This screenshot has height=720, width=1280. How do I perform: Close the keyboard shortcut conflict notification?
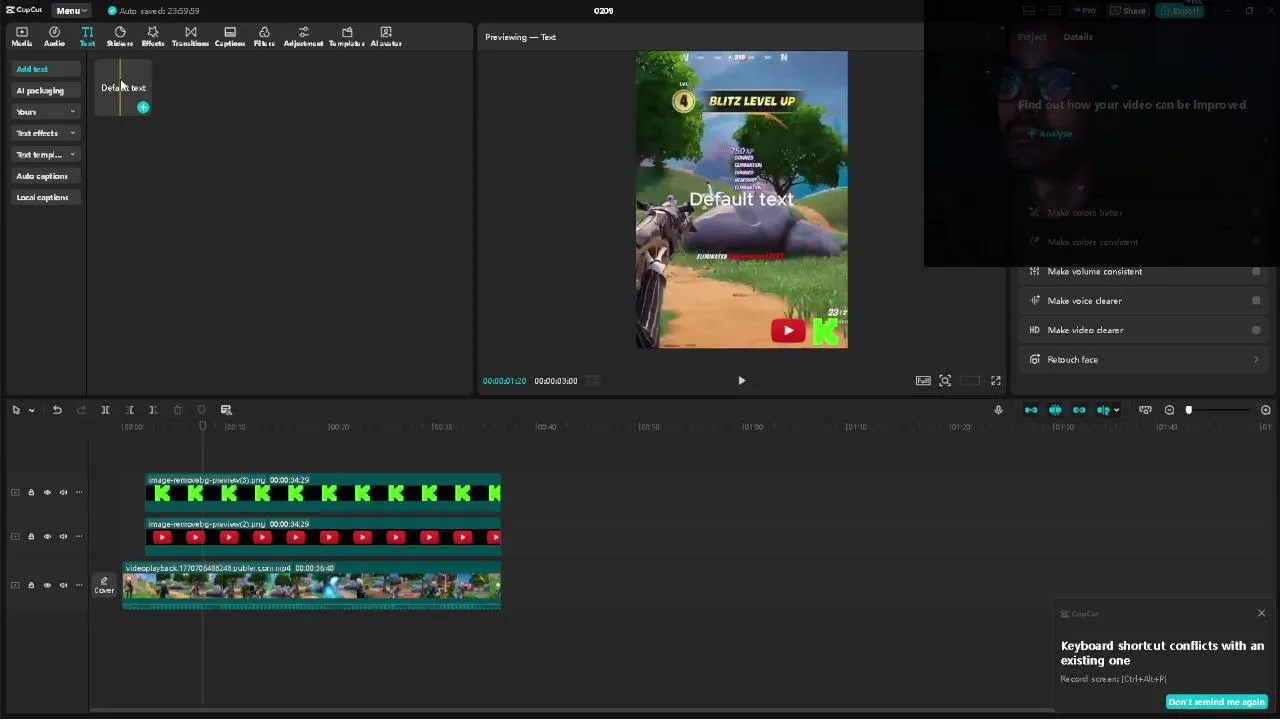coord(1261,613)
